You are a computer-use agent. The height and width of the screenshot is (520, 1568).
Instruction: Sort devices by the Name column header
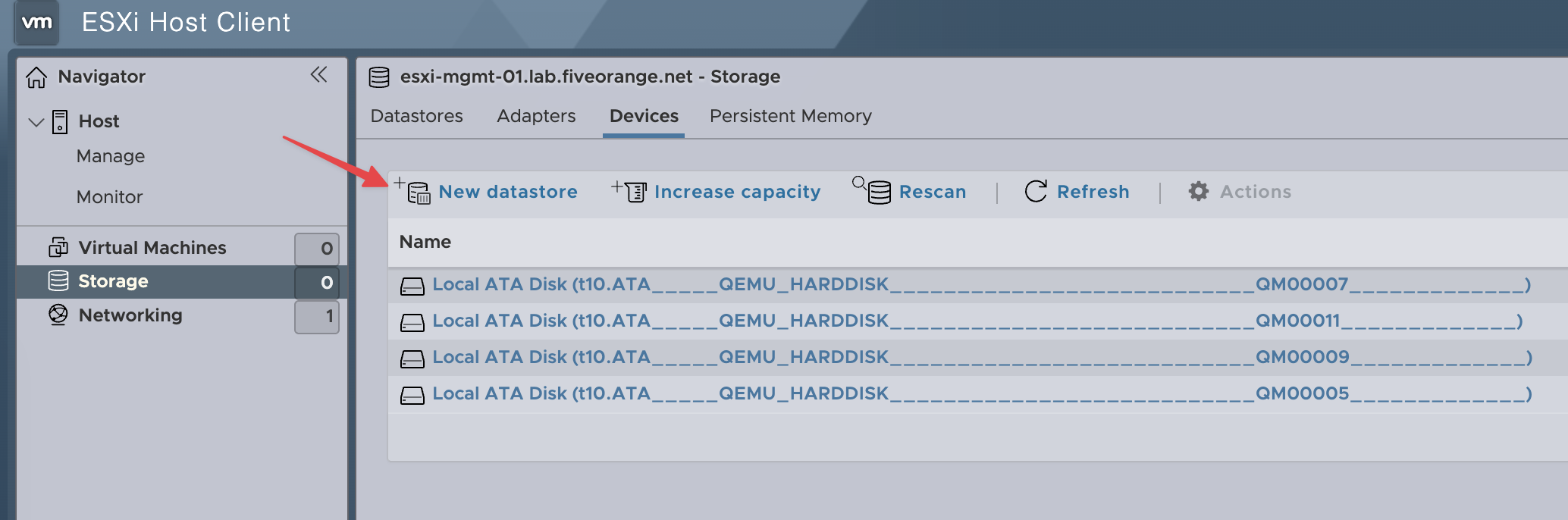click(425, 242)
